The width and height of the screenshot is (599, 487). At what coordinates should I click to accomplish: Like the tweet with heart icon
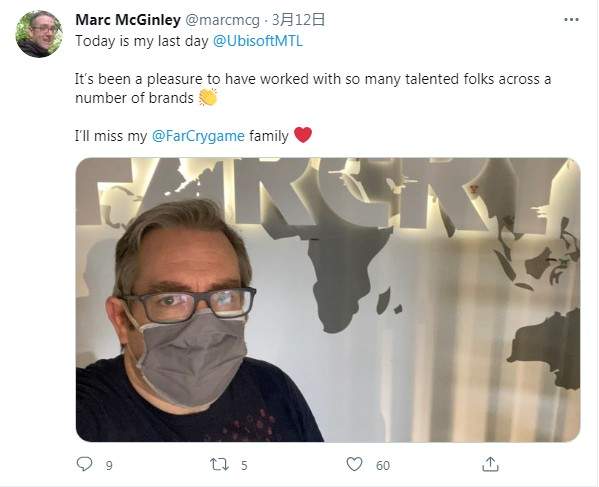point(354,464)
